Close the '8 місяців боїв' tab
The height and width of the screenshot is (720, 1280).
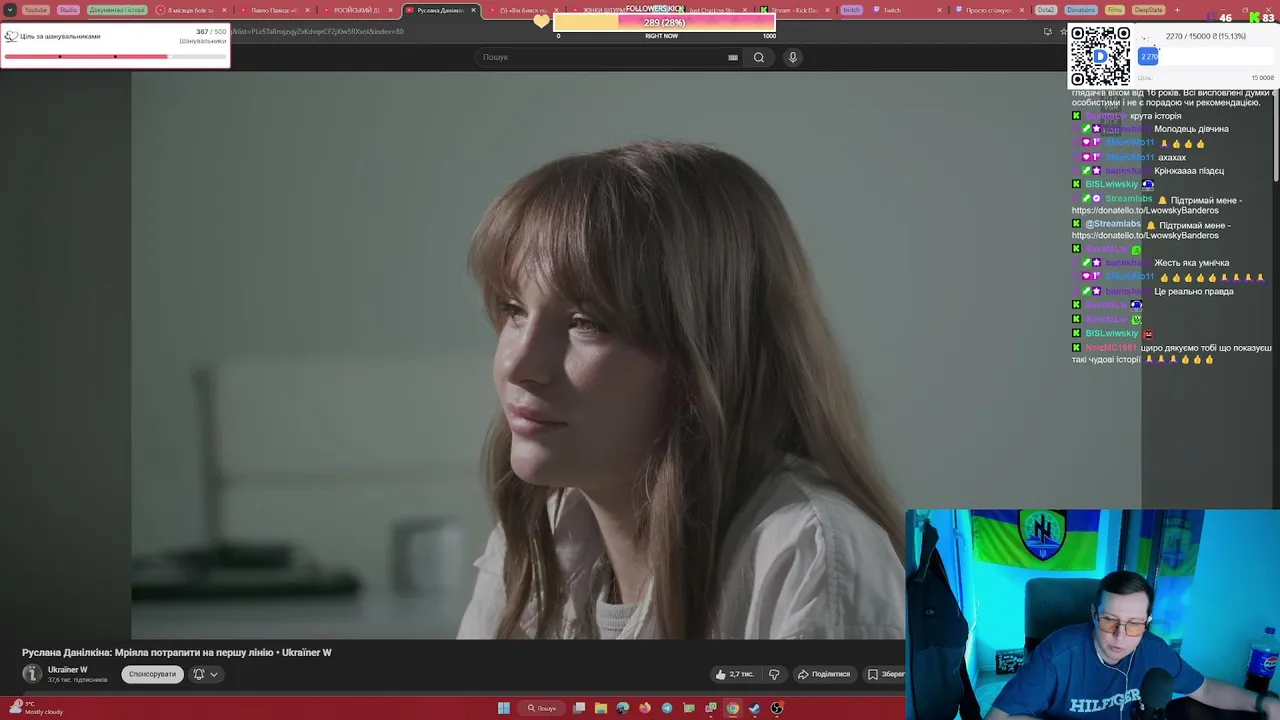(222, 10)
